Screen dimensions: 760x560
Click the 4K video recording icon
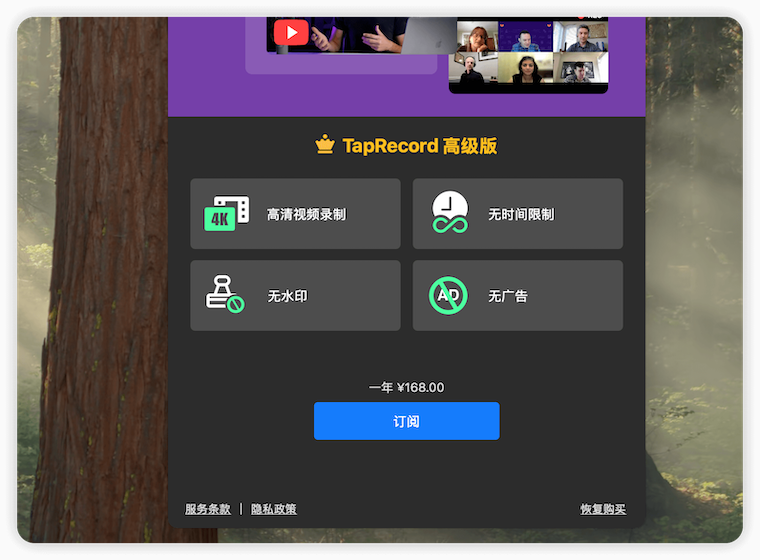[227, 213]
